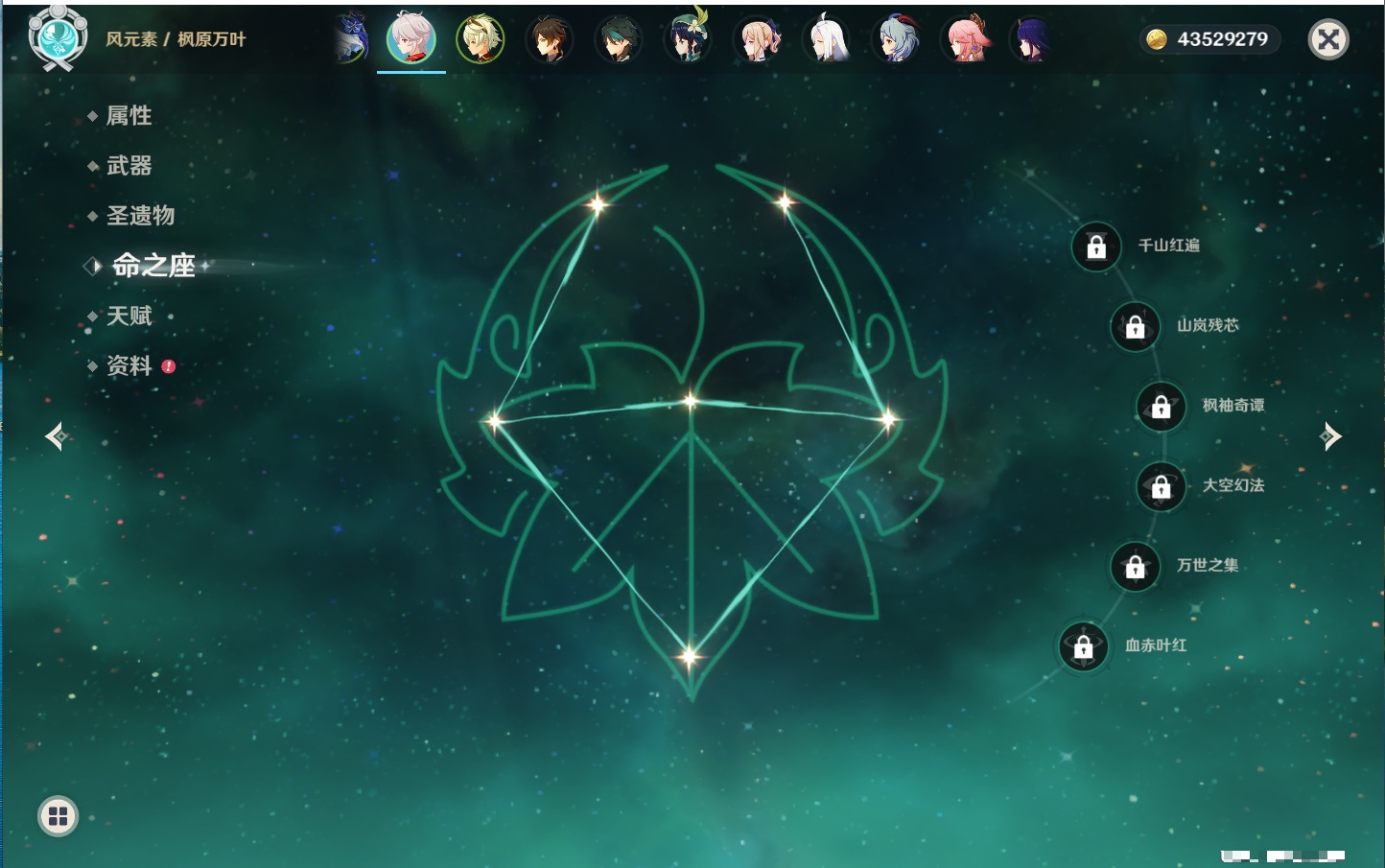Go to next character with right arrow
The height and width of the screenshot is (868, 1385).
click(x=1330, y=436)
